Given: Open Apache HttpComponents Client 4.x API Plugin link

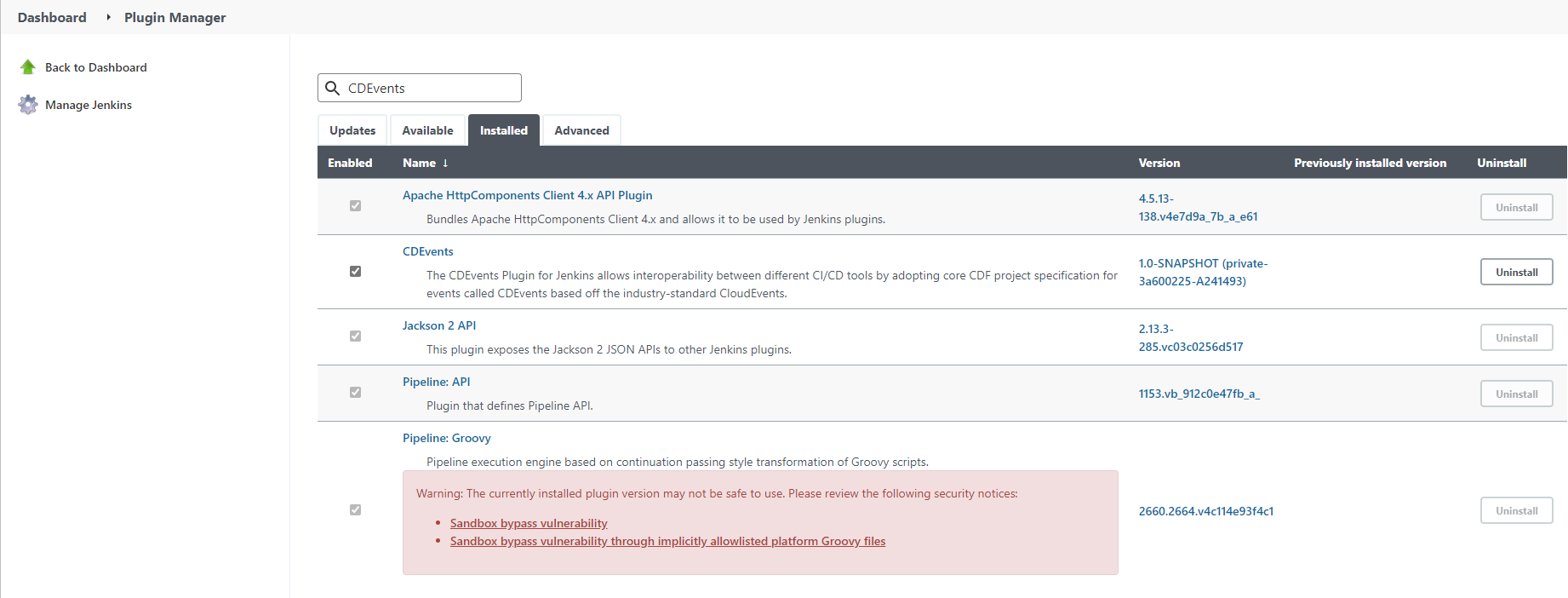Looking at the screenshot, I should [528, 195].
